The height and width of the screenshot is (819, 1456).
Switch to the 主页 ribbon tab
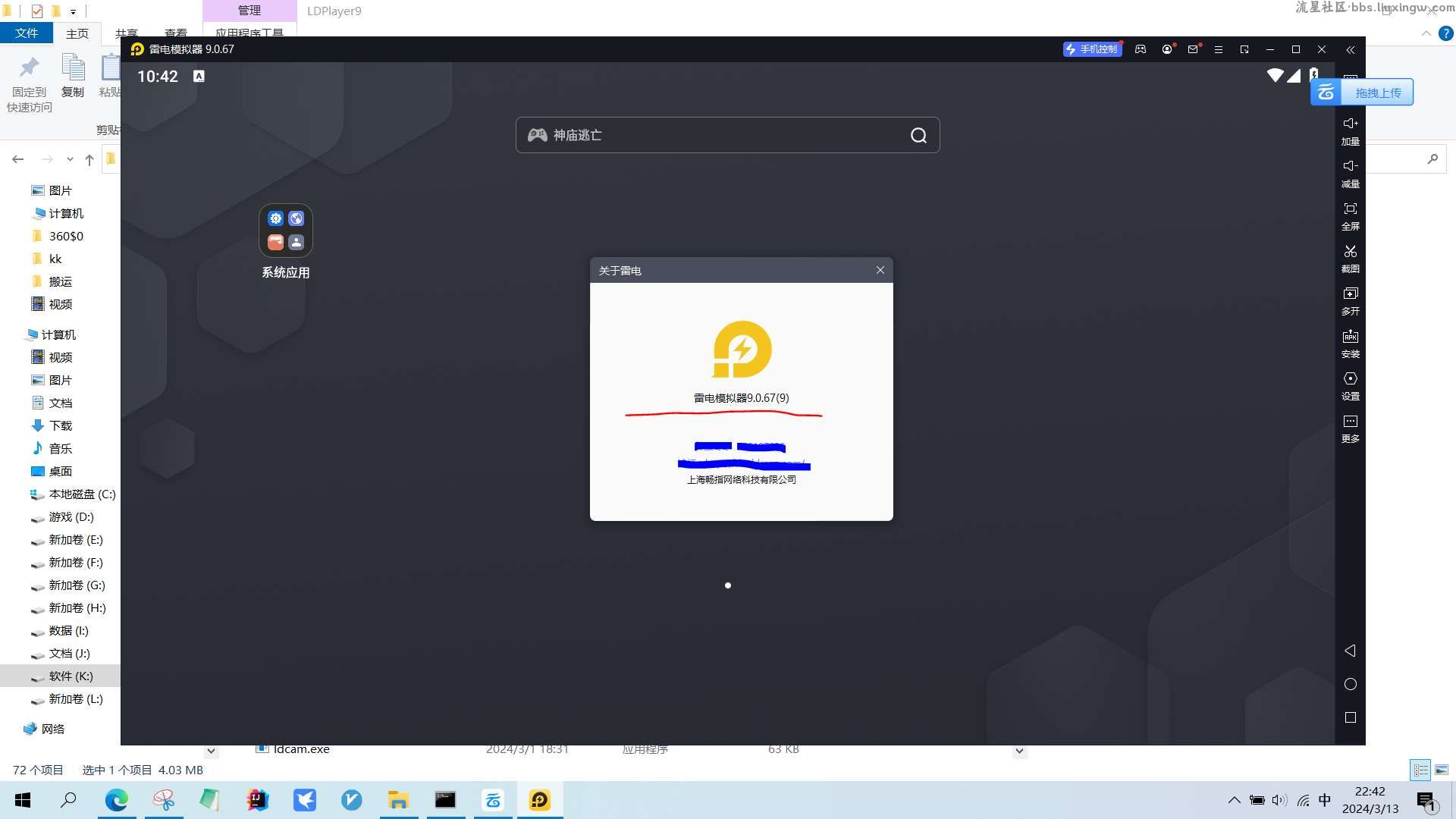pos(77,33)
